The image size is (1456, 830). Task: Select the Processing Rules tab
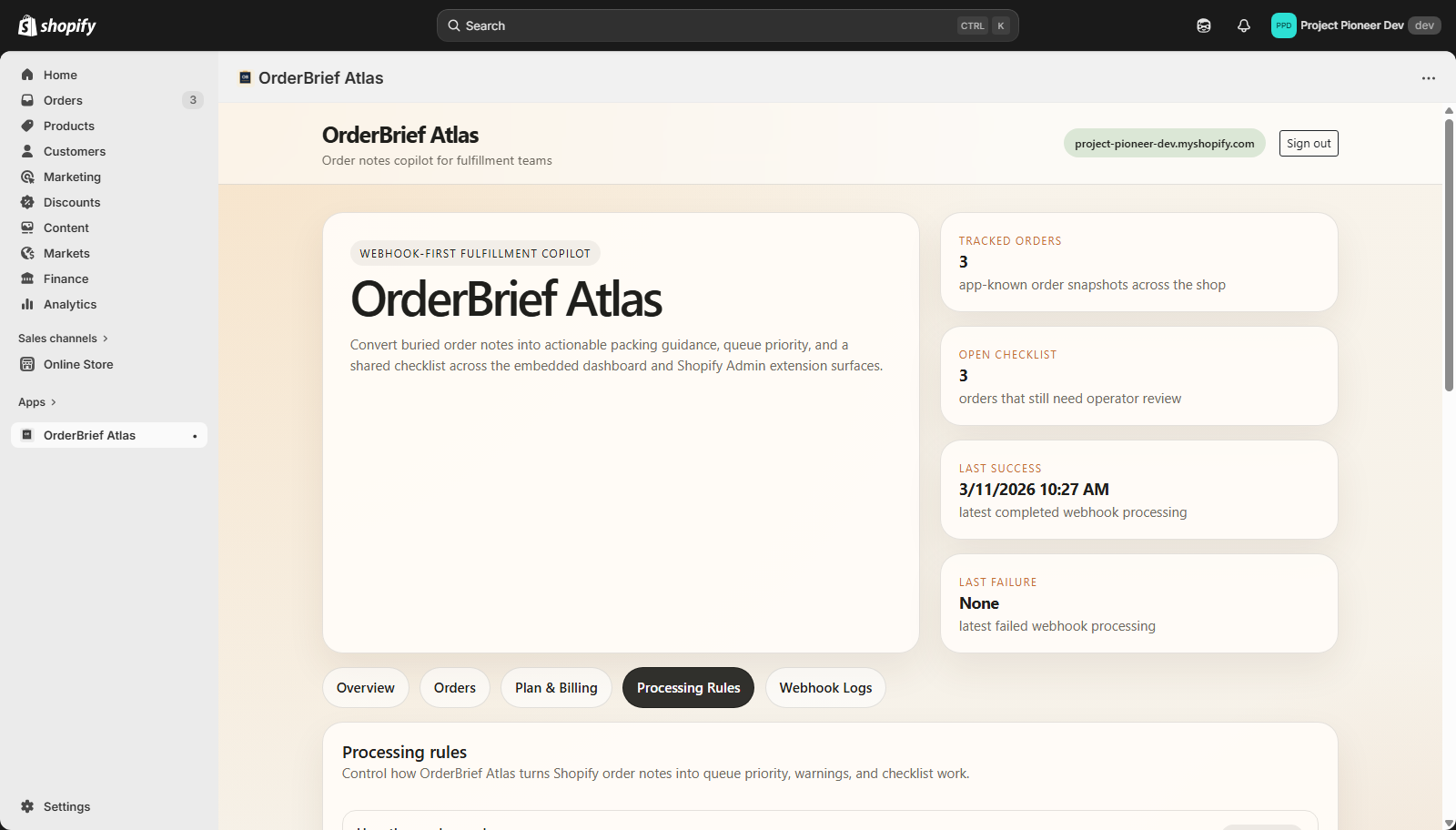pyautogui.click(x=689, y=688)
